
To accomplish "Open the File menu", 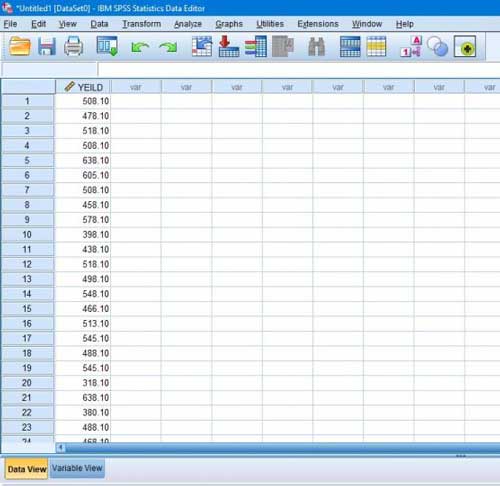I will [10, 24].
